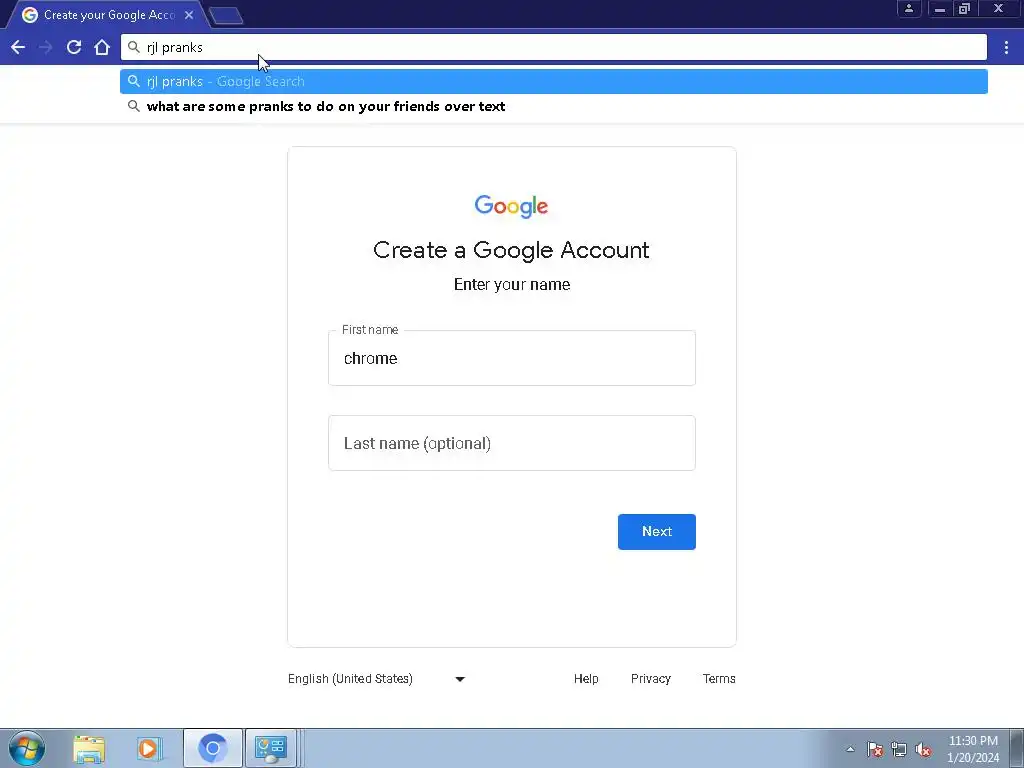The height and width of the screenshot is (768, 1024).
Task: Click the Chromium browser taskbar button
Action: (x=212, y=748)
